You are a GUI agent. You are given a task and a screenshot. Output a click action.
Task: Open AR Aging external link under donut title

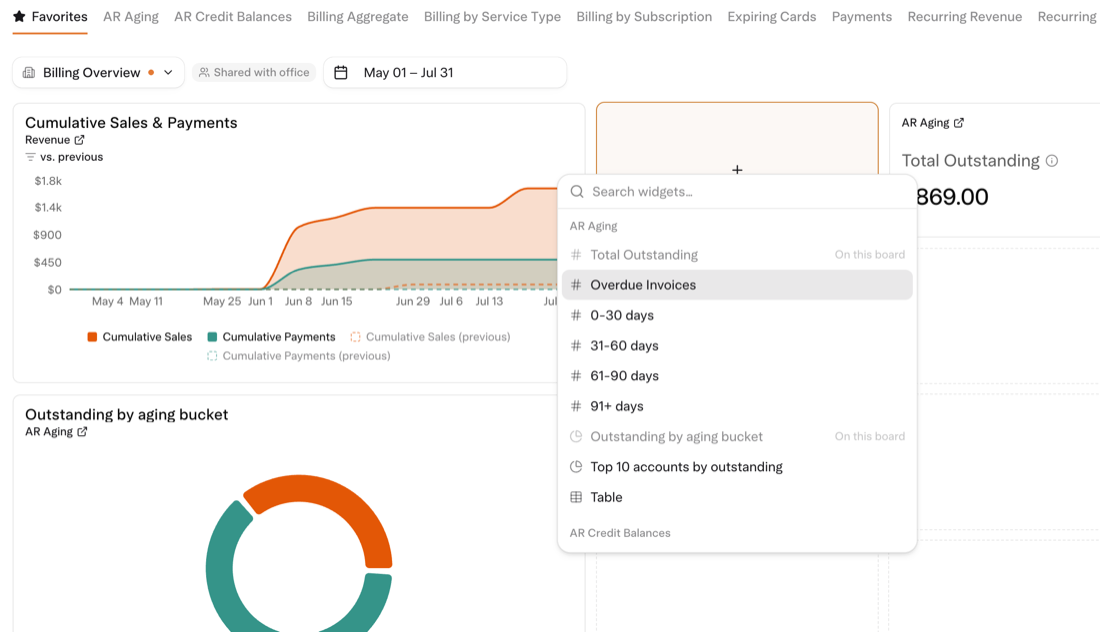coord(82,431)
